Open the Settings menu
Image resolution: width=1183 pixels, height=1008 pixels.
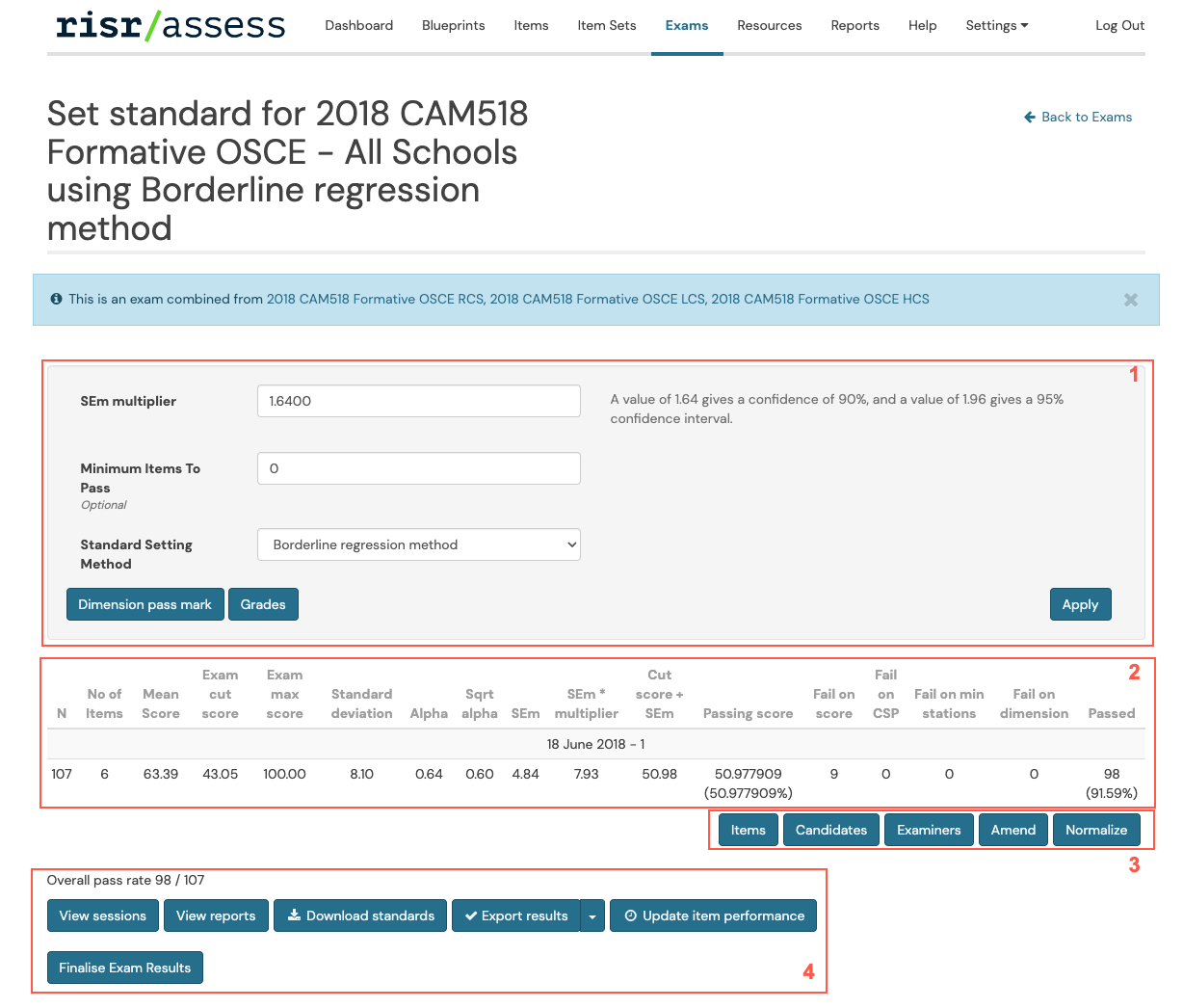[x=996, y=25]
